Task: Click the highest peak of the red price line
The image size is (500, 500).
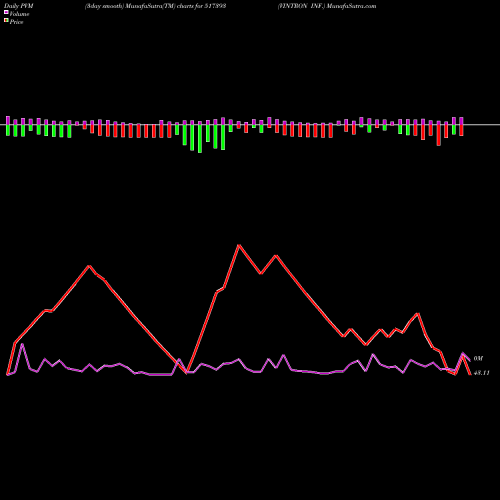Action: pyautogui.click(x=239, y=245)
